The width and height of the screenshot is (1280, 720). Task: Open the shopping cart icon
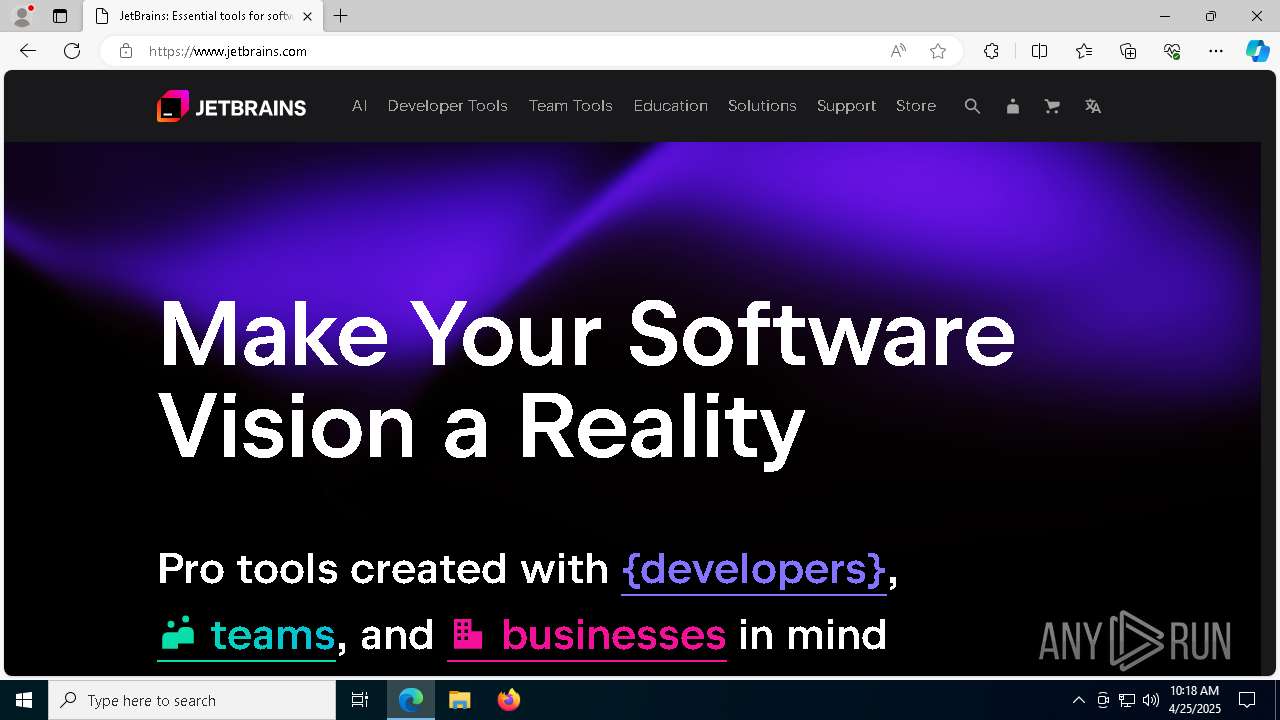click(1052, 106)
